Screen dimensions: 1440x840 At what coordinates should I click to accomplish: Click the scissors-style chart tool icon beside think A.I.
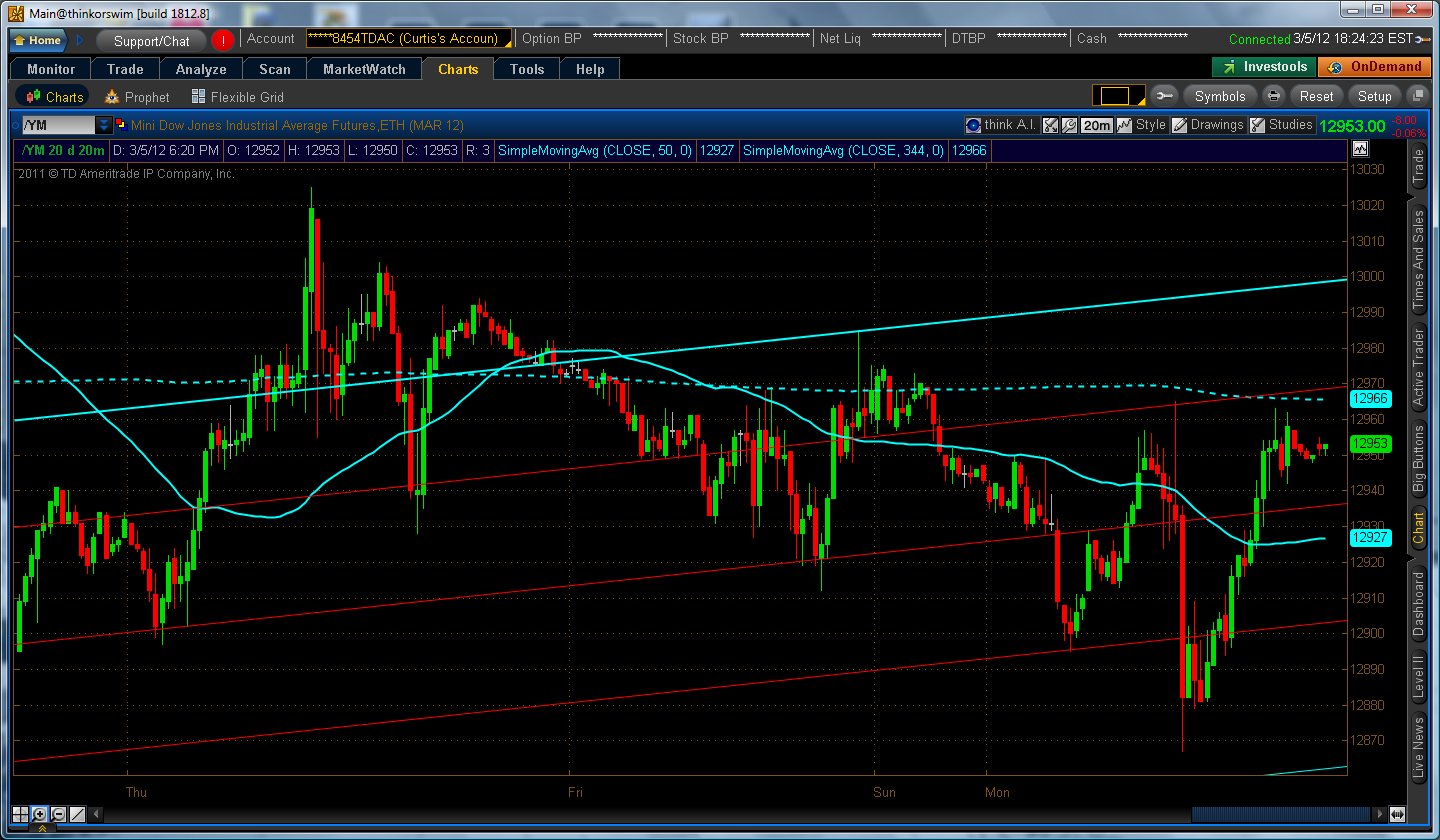(x=1050, y=125)
